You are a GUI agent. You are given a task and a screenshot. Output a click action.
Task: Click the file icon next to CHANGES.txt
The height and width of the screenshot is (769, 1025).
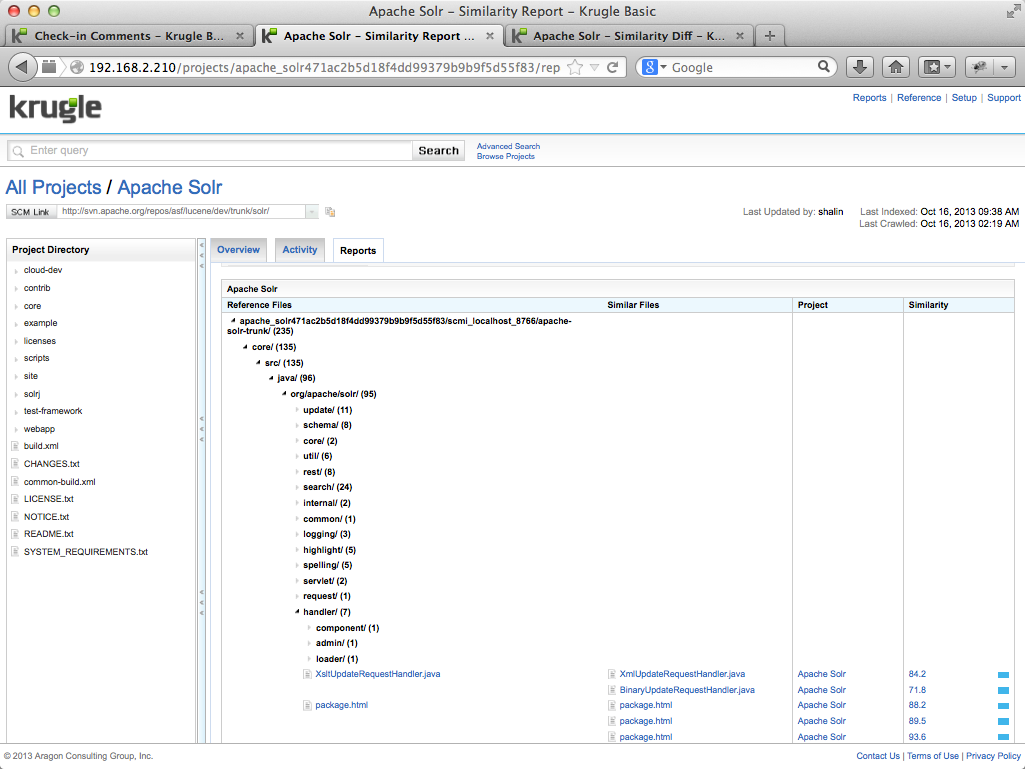coord(15,464)
